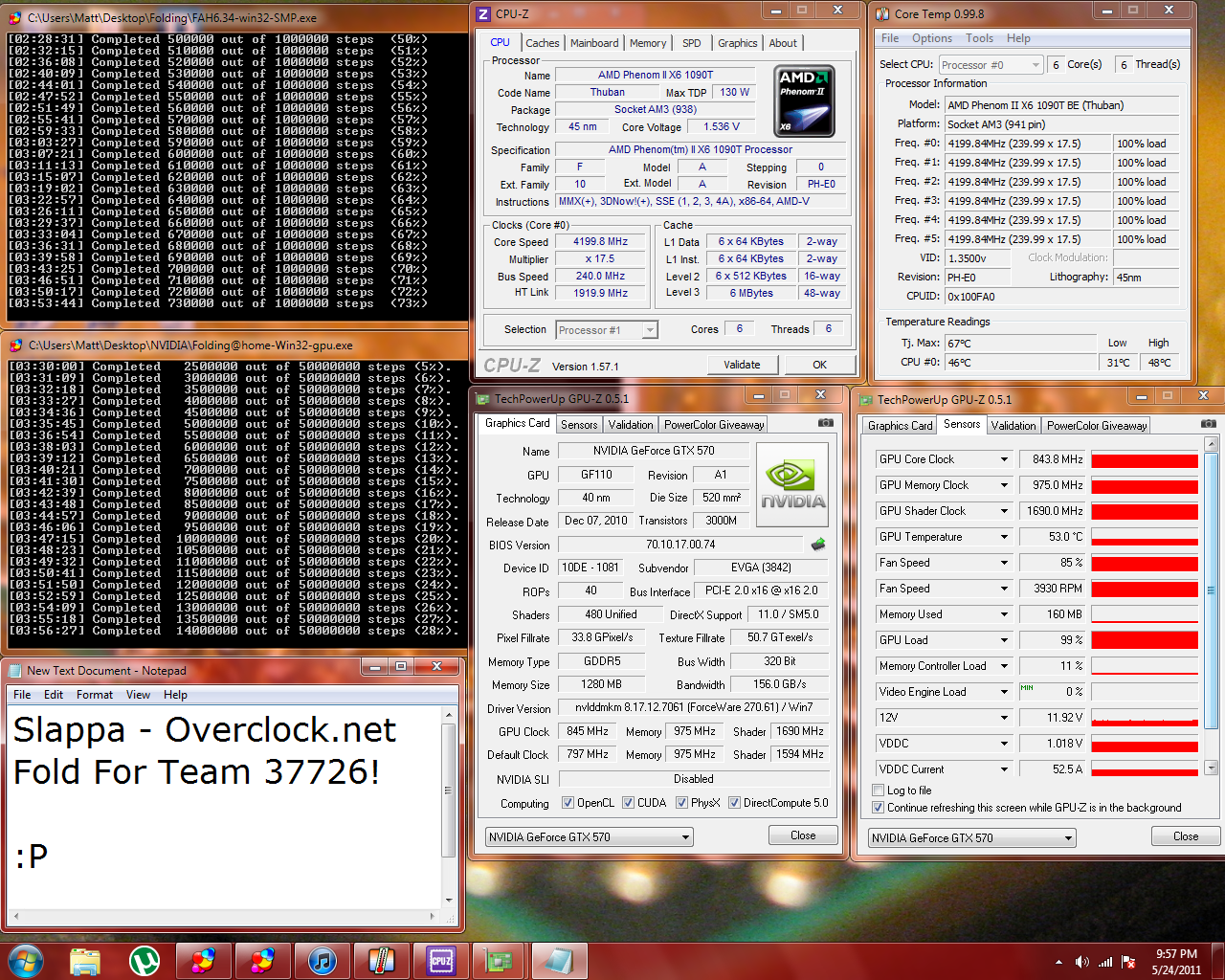Open CPU-Z Selection Processor #1 dropdown
Screen dimensions: 1225x980
[x=607, y=330]
